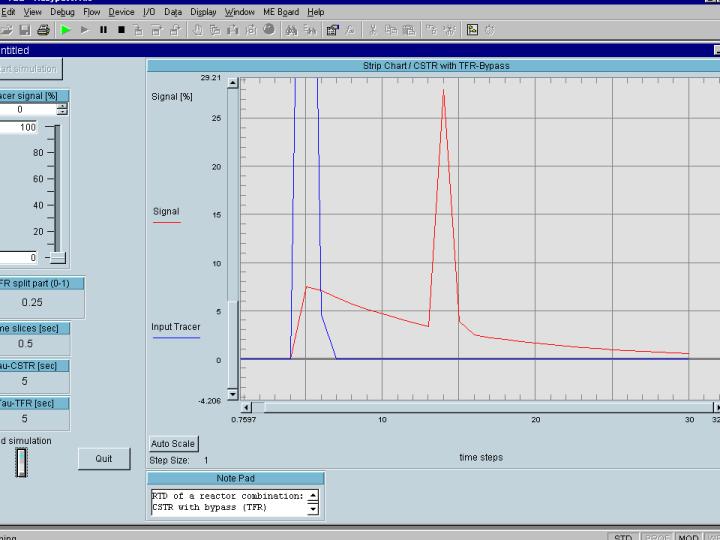Click the TFR split part value field
This screenshot has width=720, height=540.
[x=33, y=302]
